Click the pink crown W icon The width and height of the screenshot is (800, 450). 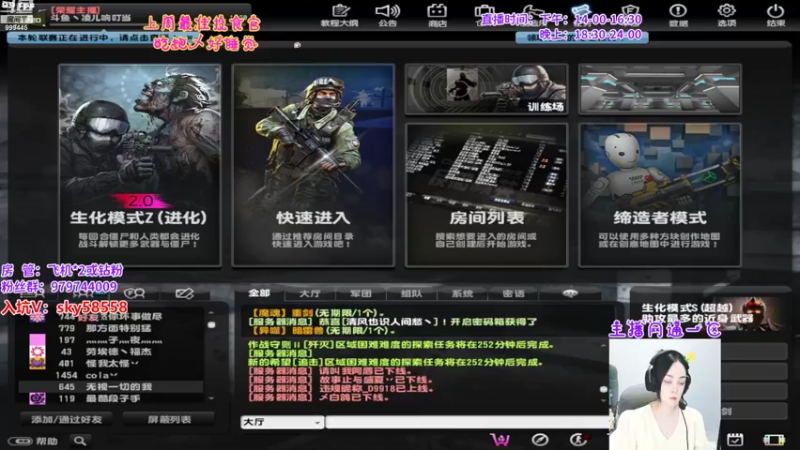pyautogui.click(x=500, y=439)
